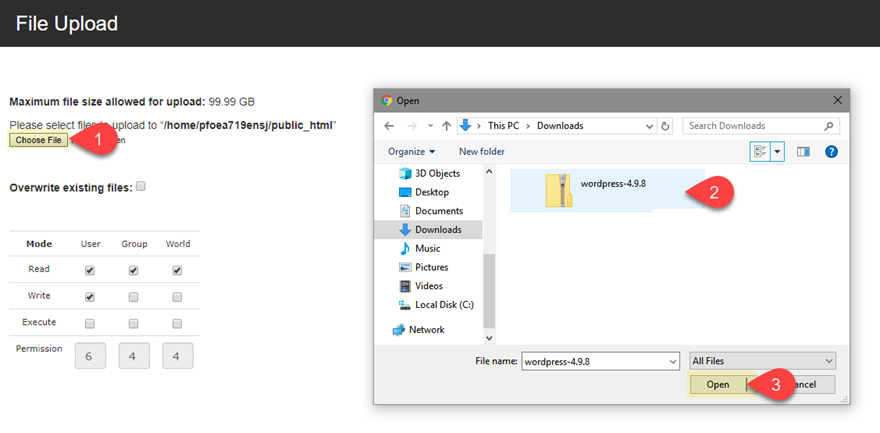Open the recent locations dropdown arrow
The image size is (880, 433).
coord(430,126)
